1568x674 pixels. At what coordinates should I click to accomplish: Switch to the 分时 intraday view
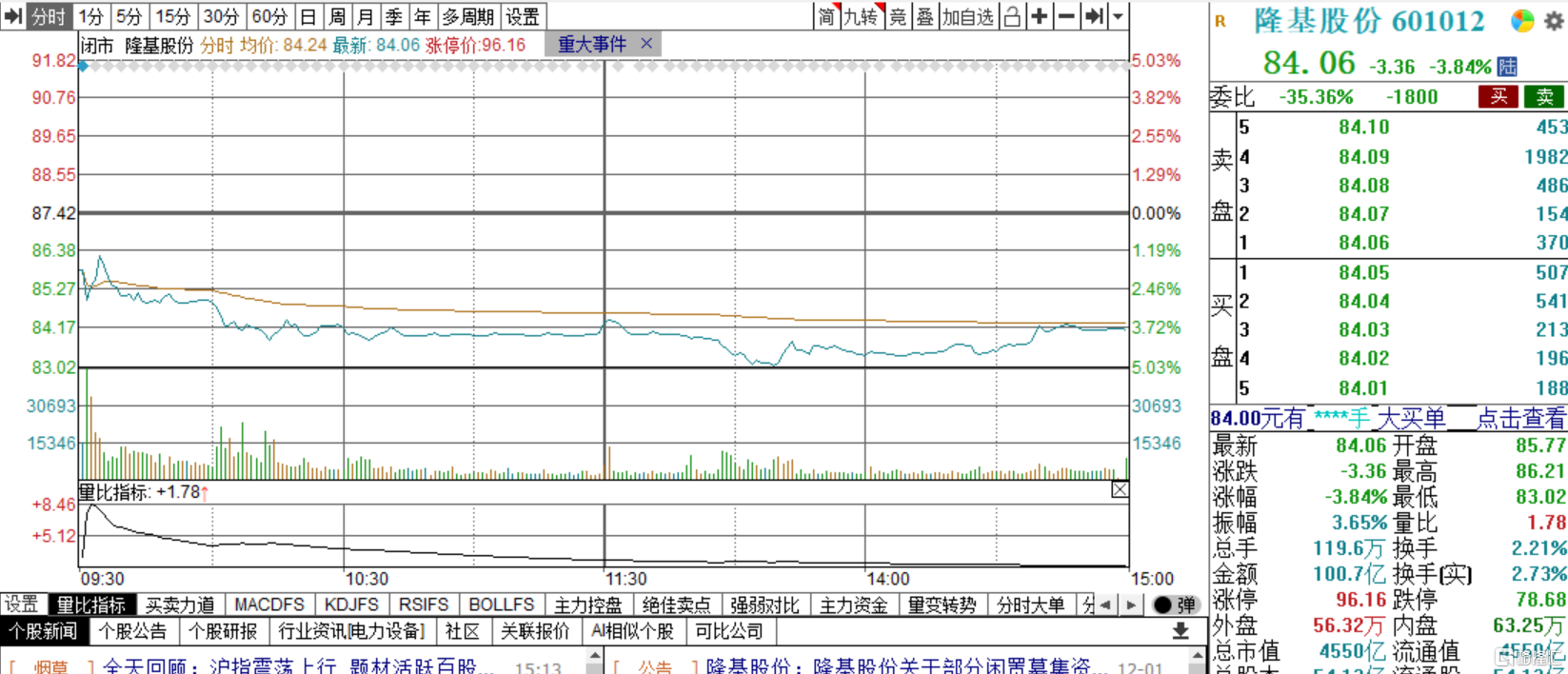[x=49, y=16]
